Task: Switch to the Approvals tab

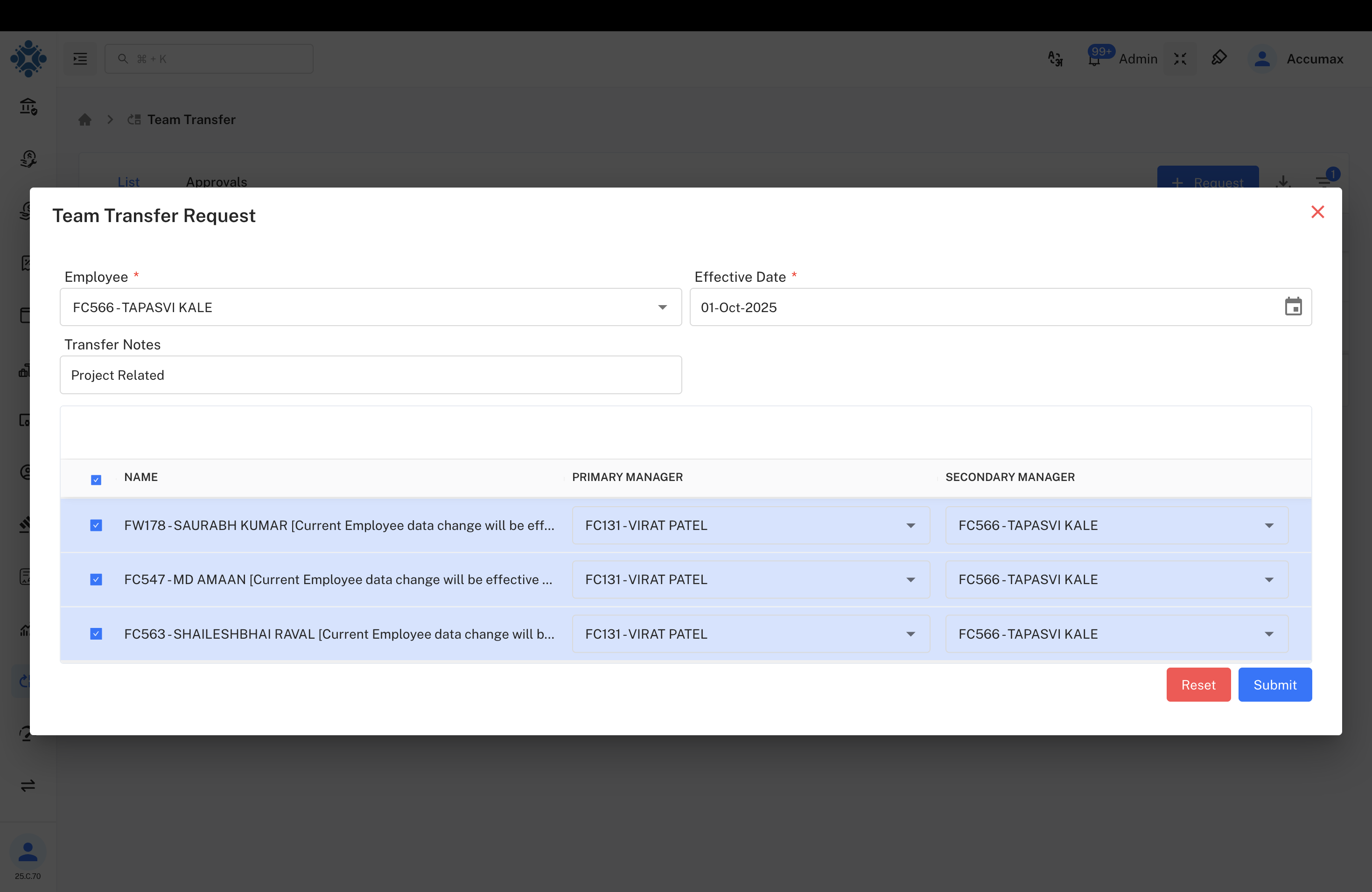Action: tap(216, 182)
